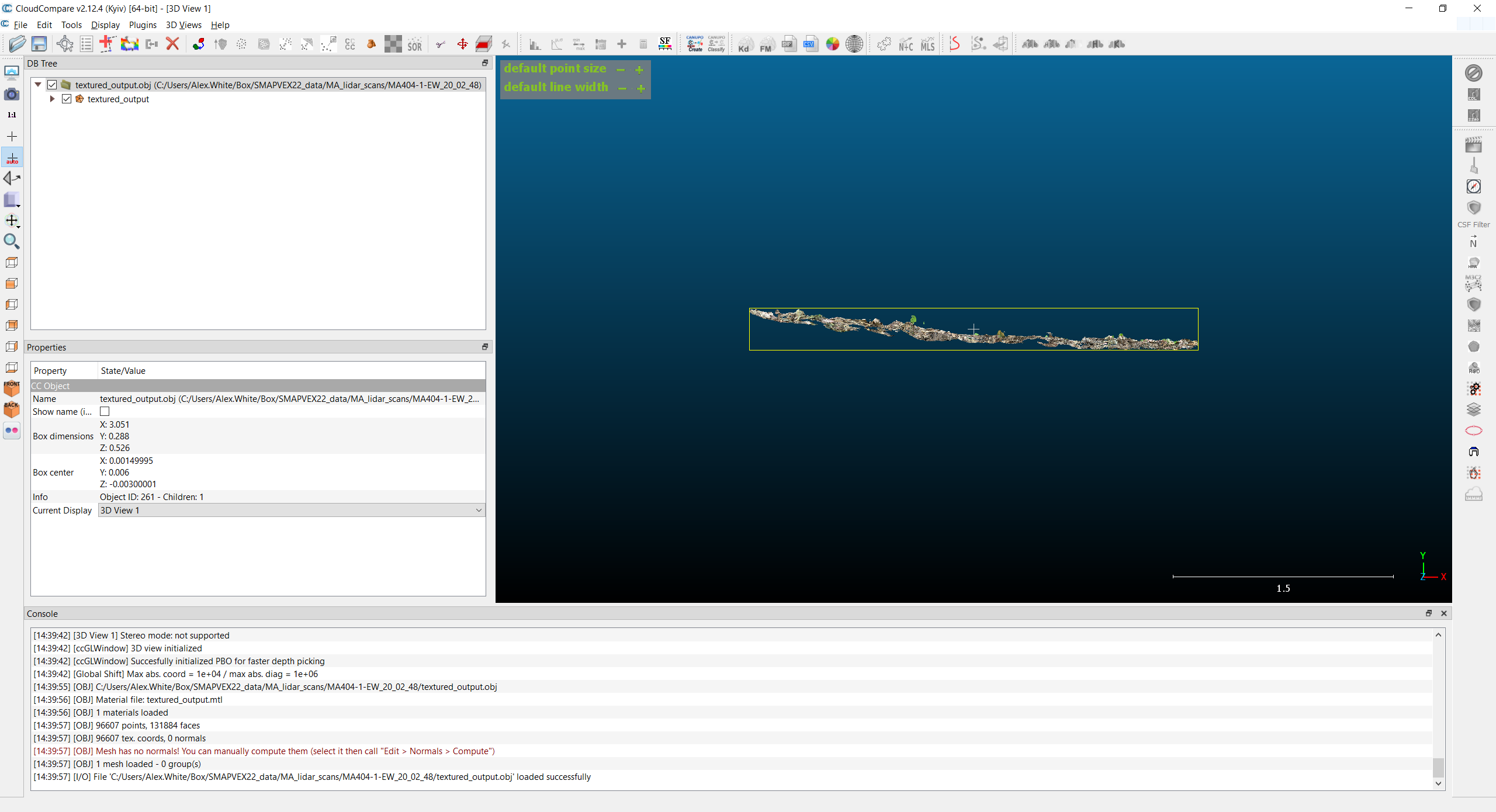Uncheck textured_output.obj root checkbox

pyautogui.click(x=53, y=85)
